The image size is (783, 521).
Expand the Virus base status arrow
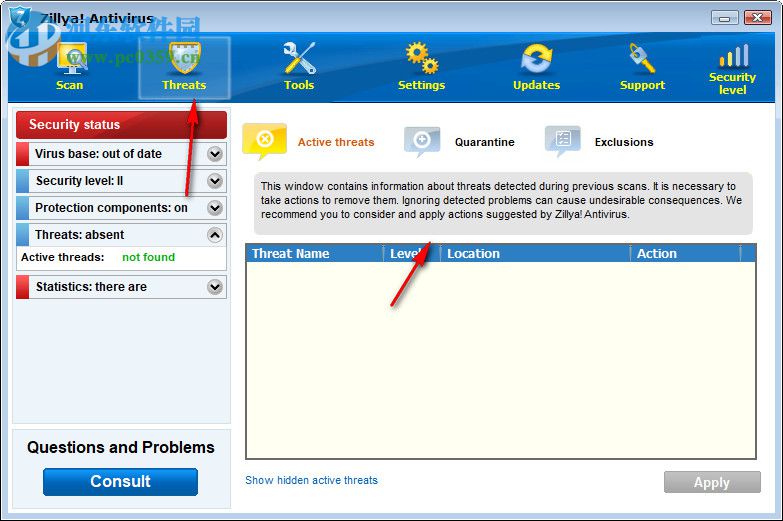click(x=215, y=154)
